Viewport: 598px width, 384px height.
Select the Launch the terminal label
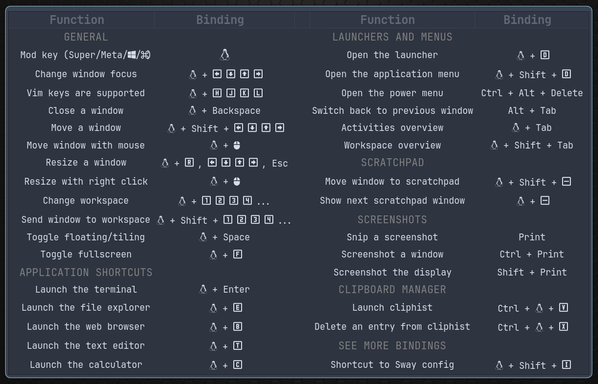[86, 289]
